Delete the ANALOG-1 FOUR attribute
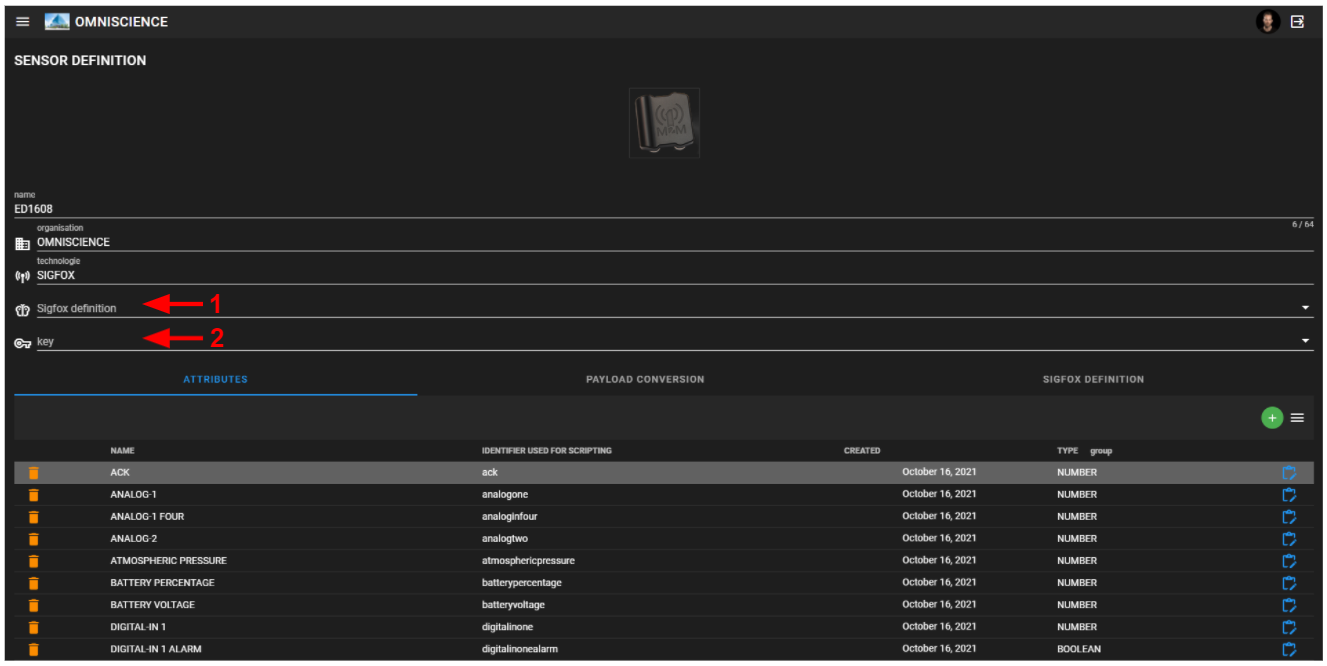The height and width of the screenshot is (666, 1327). click(x=33, y=517)
